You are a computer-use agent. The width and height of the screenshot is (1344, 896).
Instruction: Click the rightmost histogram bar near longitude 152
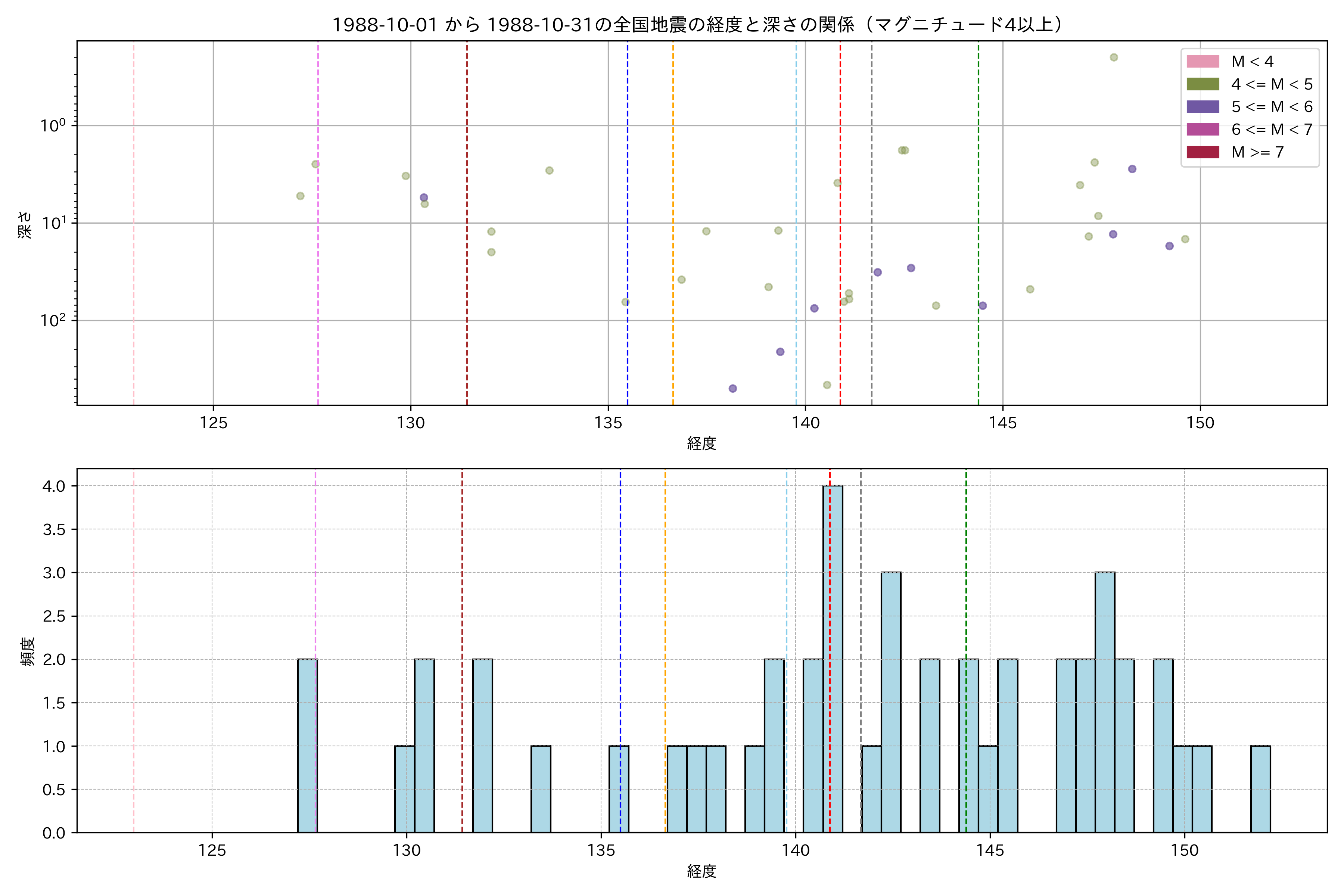[x=1261, y=788]
